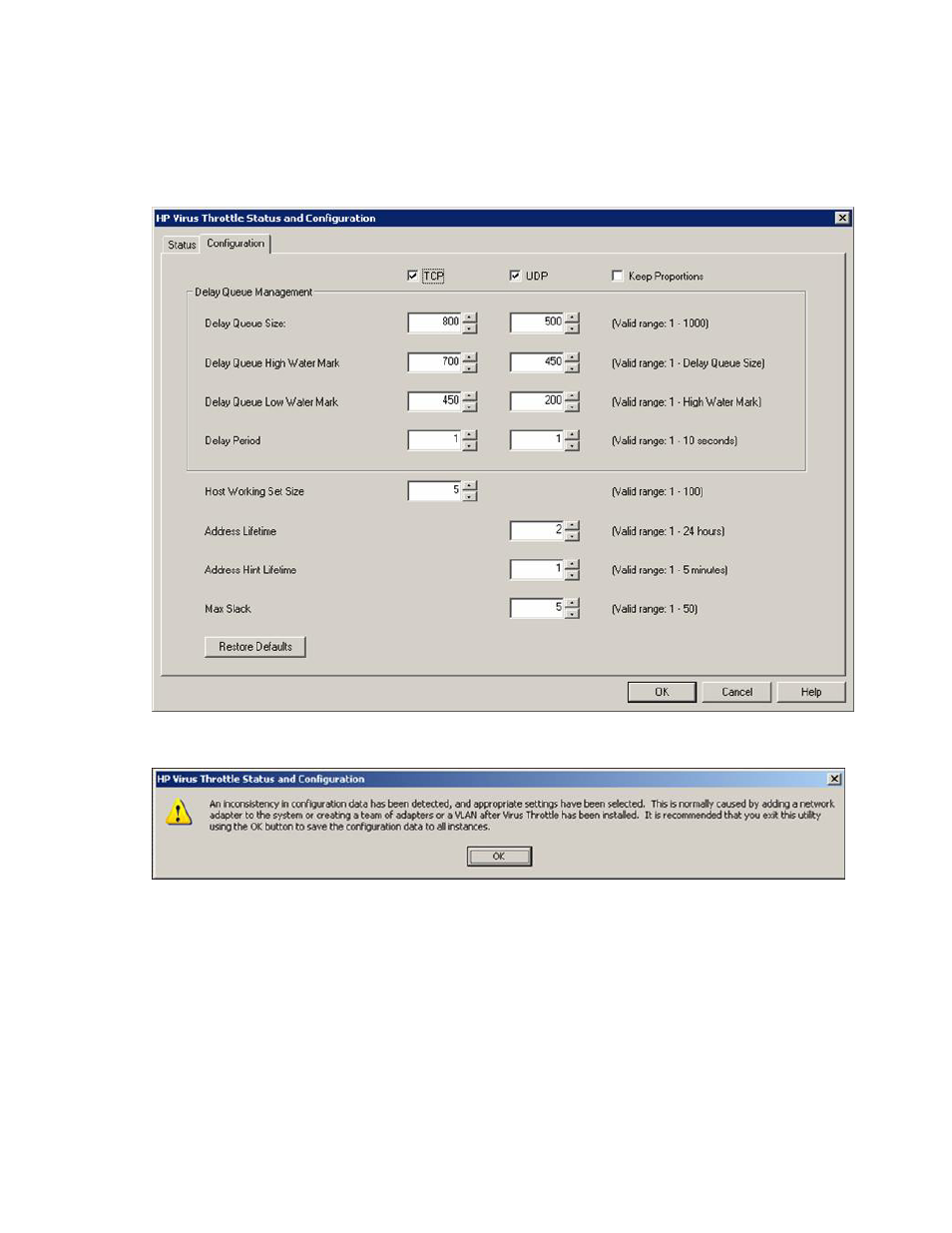This screenshot has width=952, height=1233.
Task: Click the TCP Delay Period field
Action: 434,440
